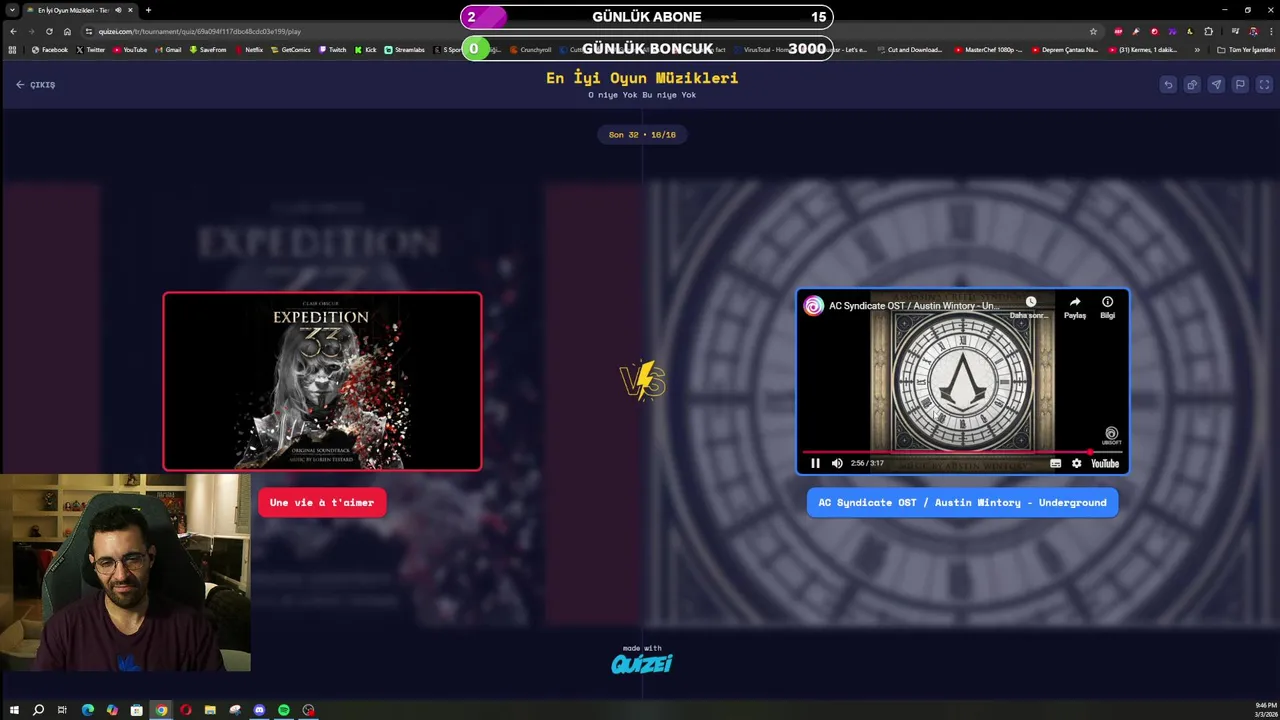This screenshot has width=1280, height=720.
Task: Open the Facebook bookmark
Action: (x=50, y=49)
